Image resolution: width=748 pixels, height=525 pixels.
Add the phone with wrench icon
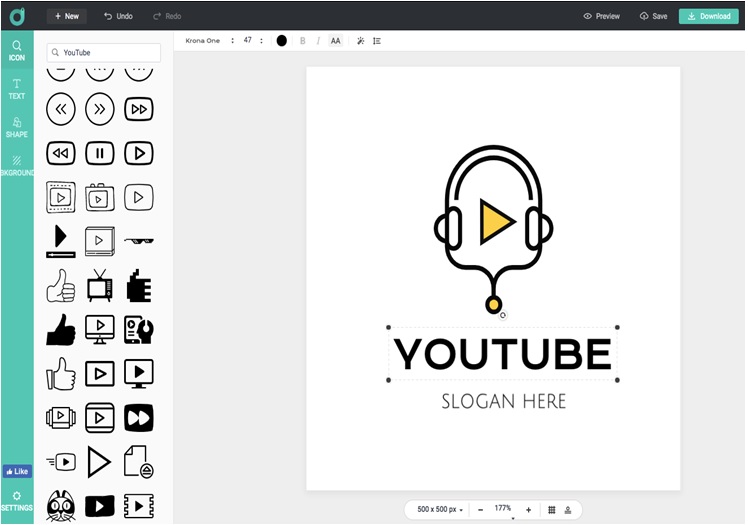(139, 329)
